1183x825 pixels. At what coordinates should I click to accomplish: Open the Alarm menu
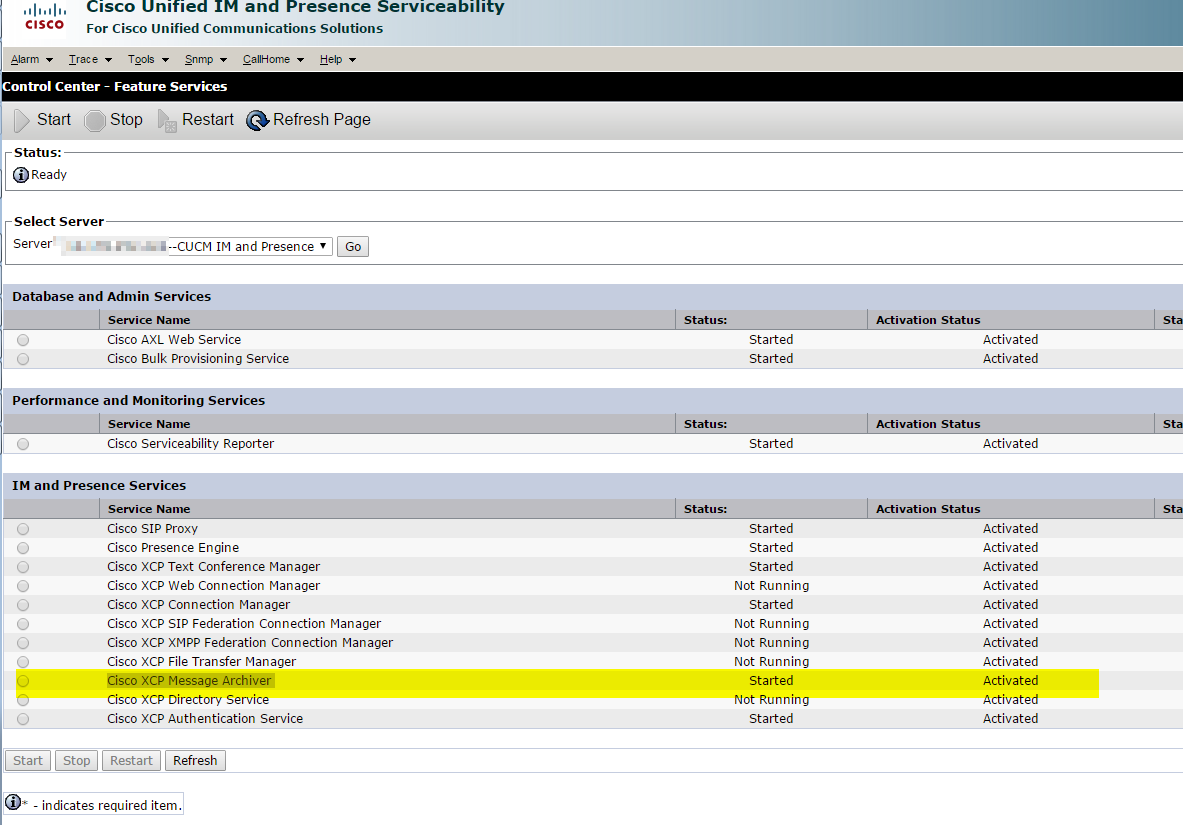coord(32,60)
